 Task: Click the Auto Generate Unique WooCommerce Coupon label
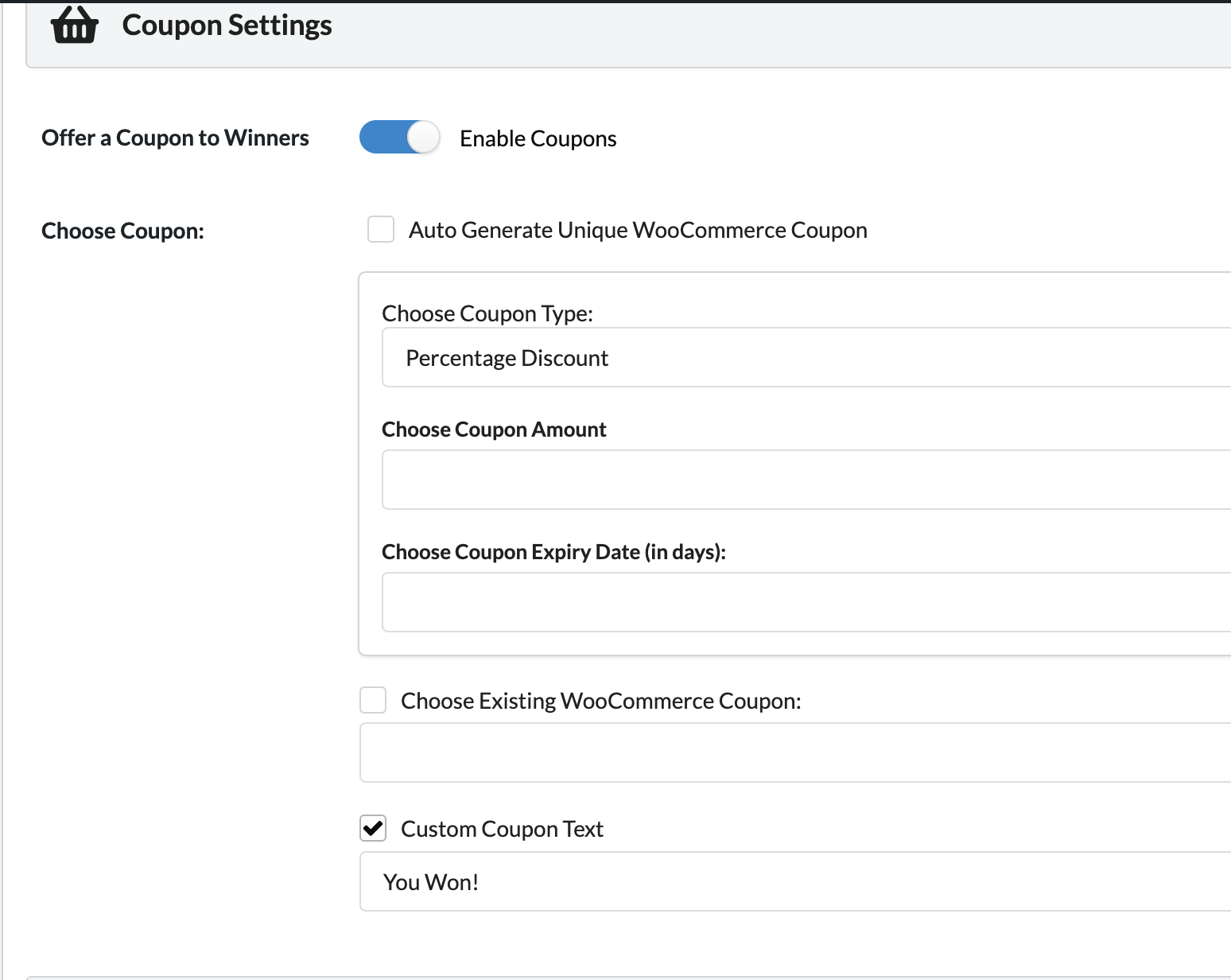coord(638,230)
